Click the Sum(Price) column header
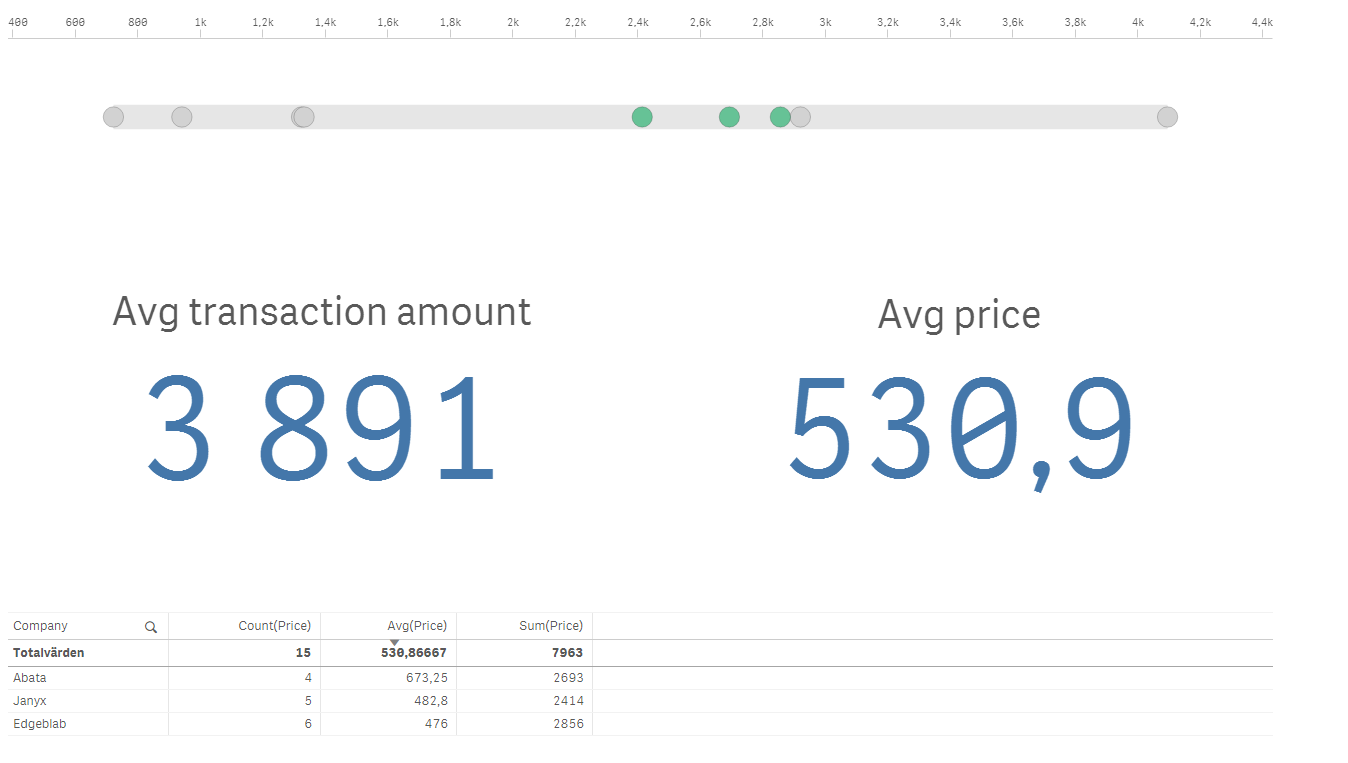1348x763 pixels. (551, 626)
